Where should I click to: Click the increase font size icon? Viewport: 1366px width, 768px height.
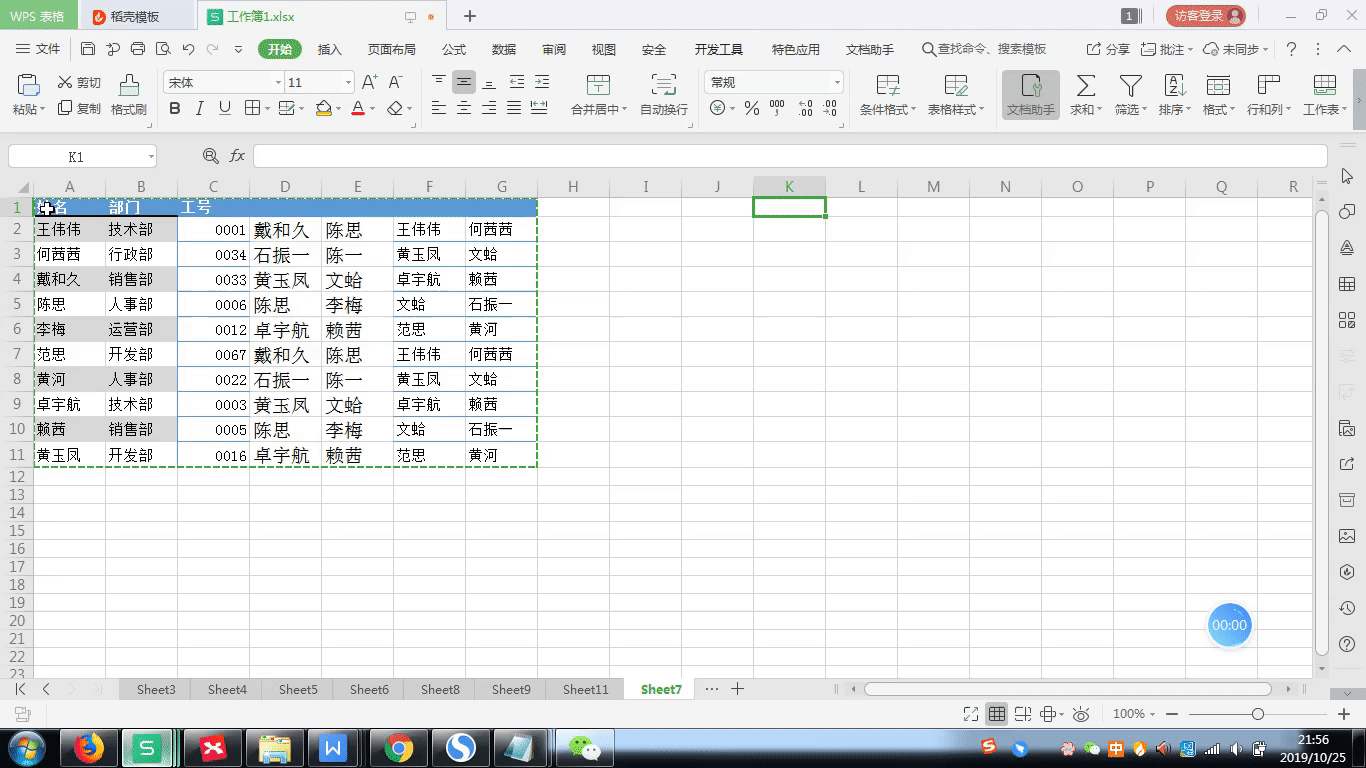click(369, 83)
